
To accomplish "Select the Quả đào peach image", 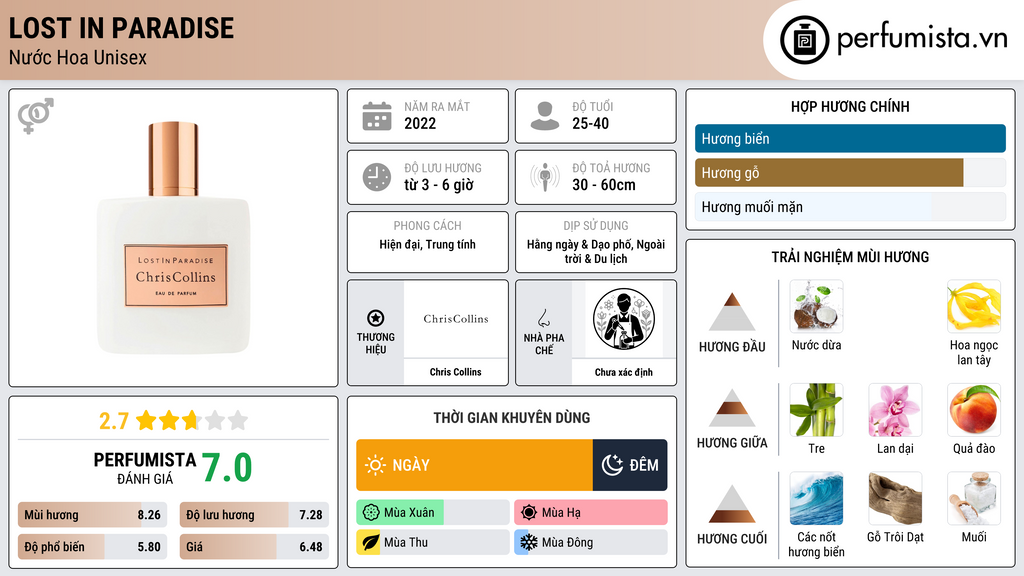I will point(974,409).
